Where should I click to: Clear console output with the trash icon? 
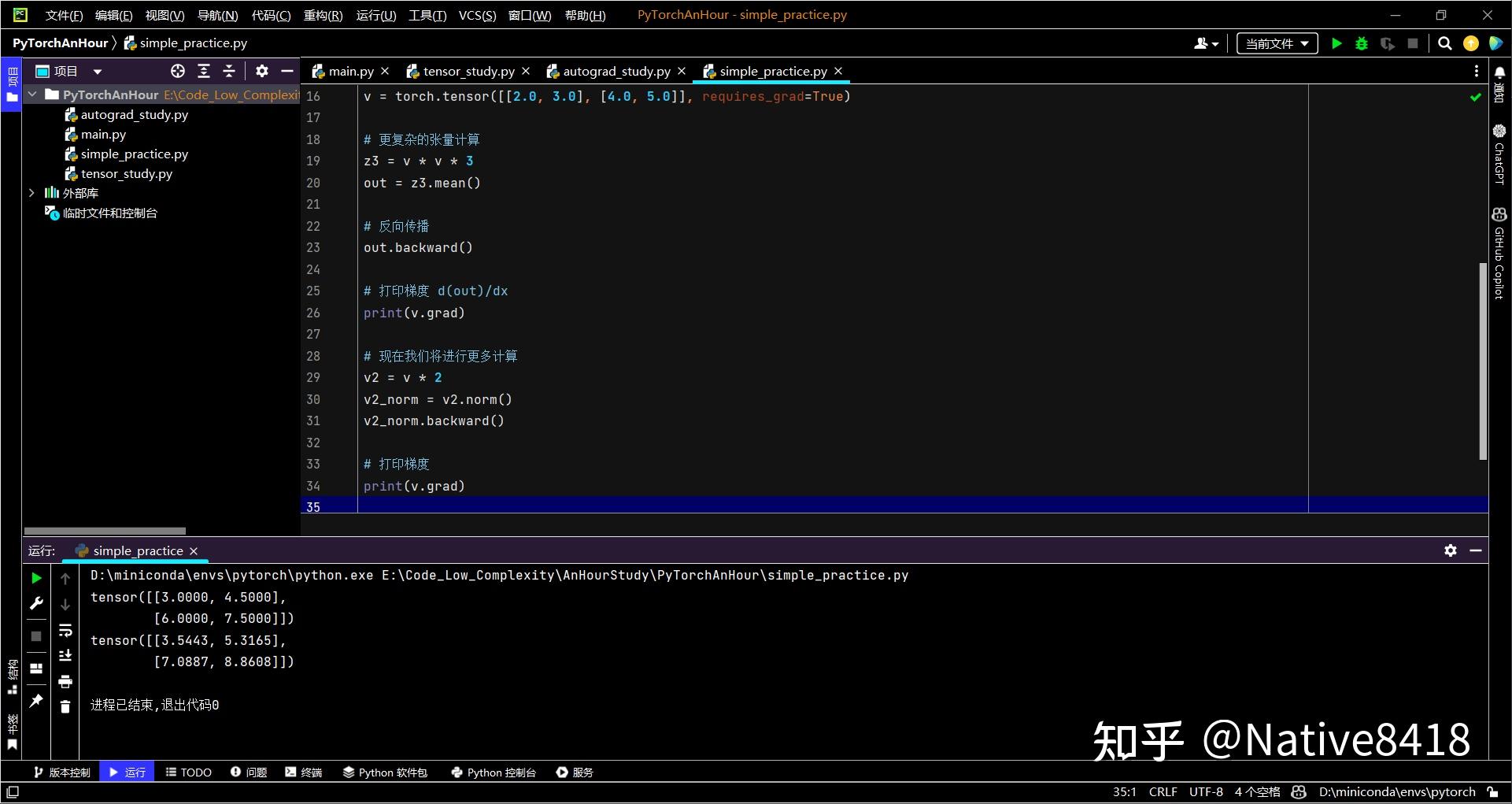[65, 706]
